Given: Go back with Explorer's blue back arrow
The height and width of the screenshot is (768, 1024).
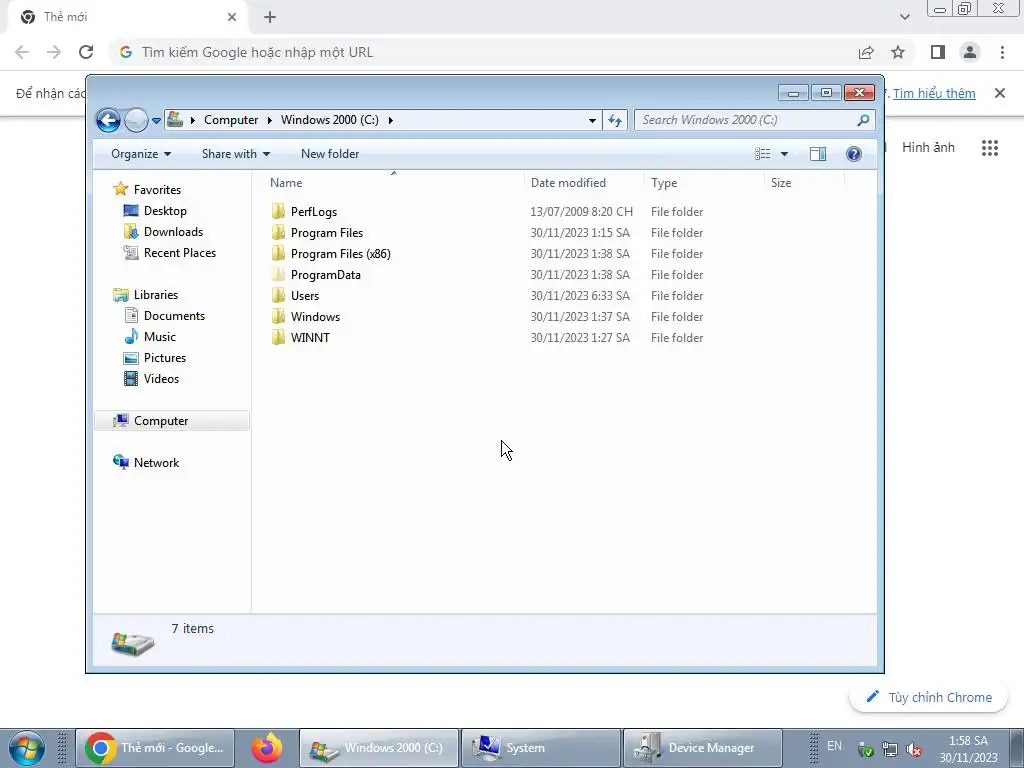Looking at the screenshot, I should (108, 120).
